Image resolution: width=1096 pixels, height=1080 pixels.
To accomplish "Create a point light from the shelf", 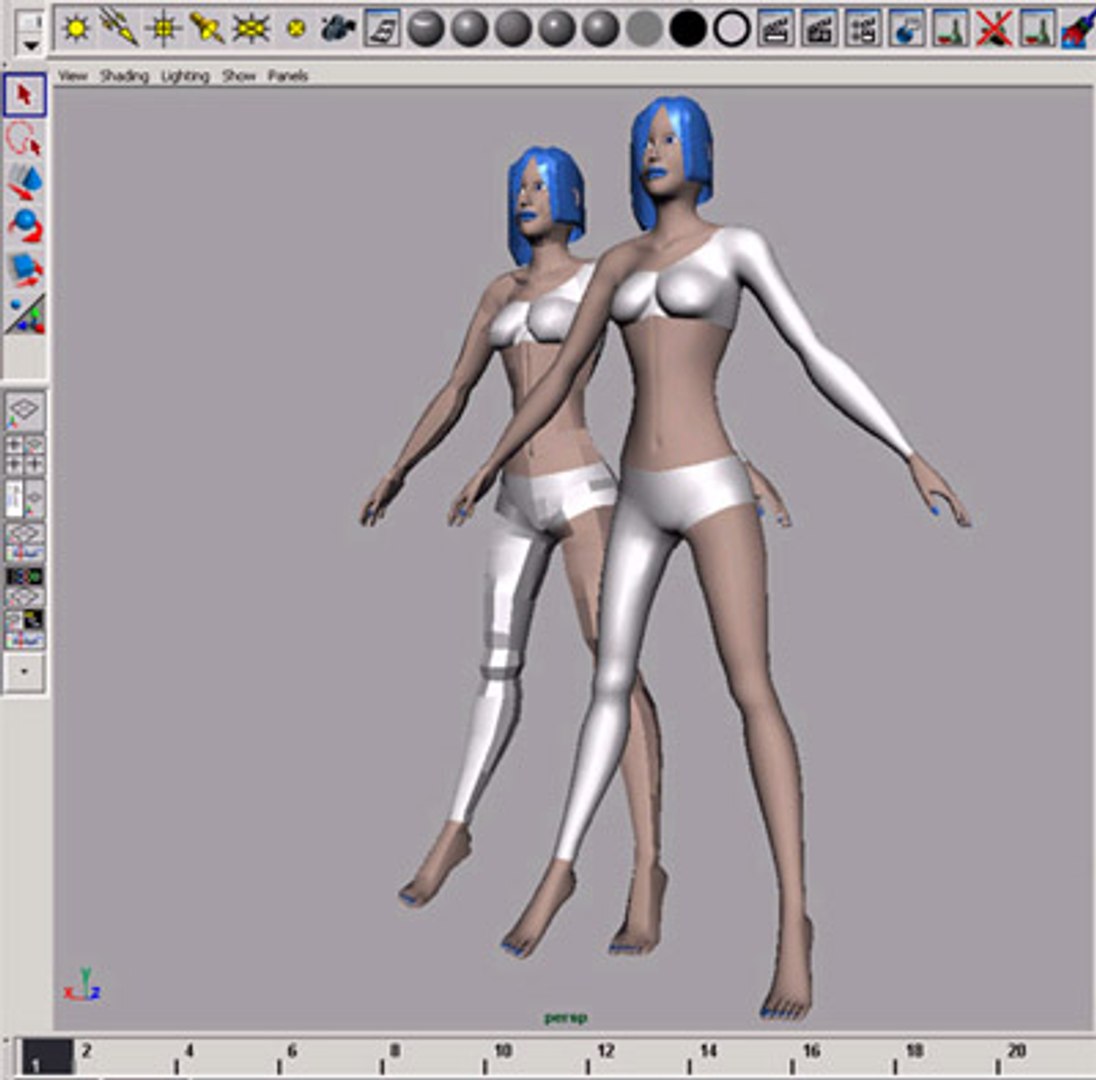I will click(164, 29).
